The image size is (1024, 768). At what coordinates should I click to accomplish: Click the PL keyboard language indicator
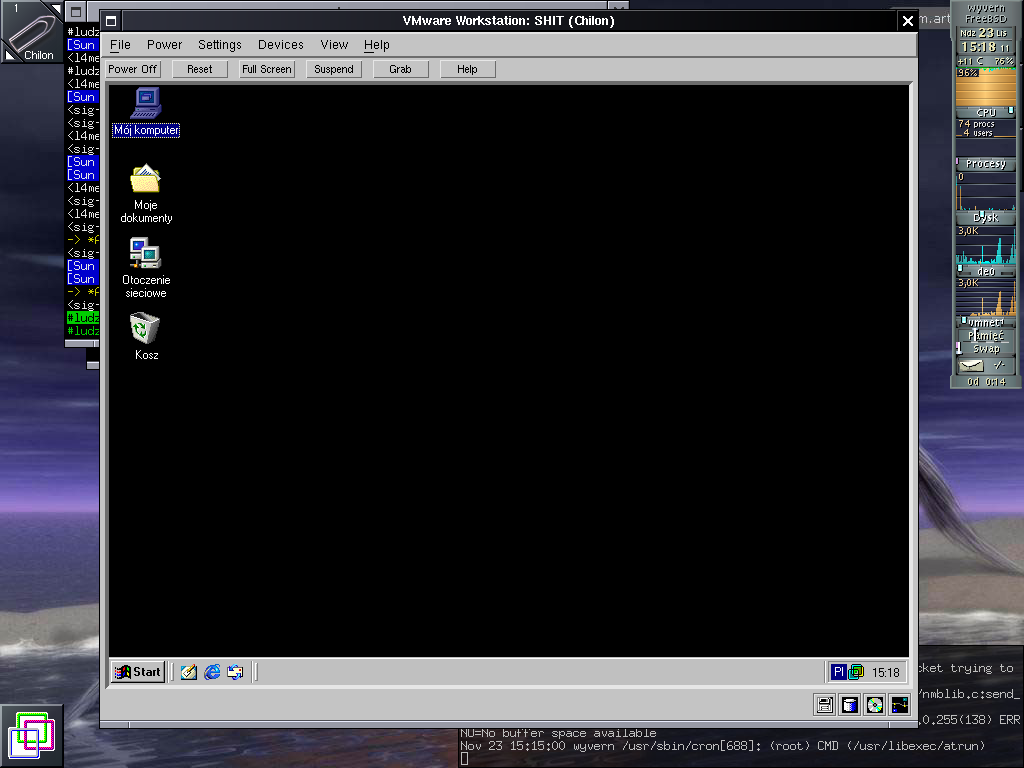(x=839, y=672)
